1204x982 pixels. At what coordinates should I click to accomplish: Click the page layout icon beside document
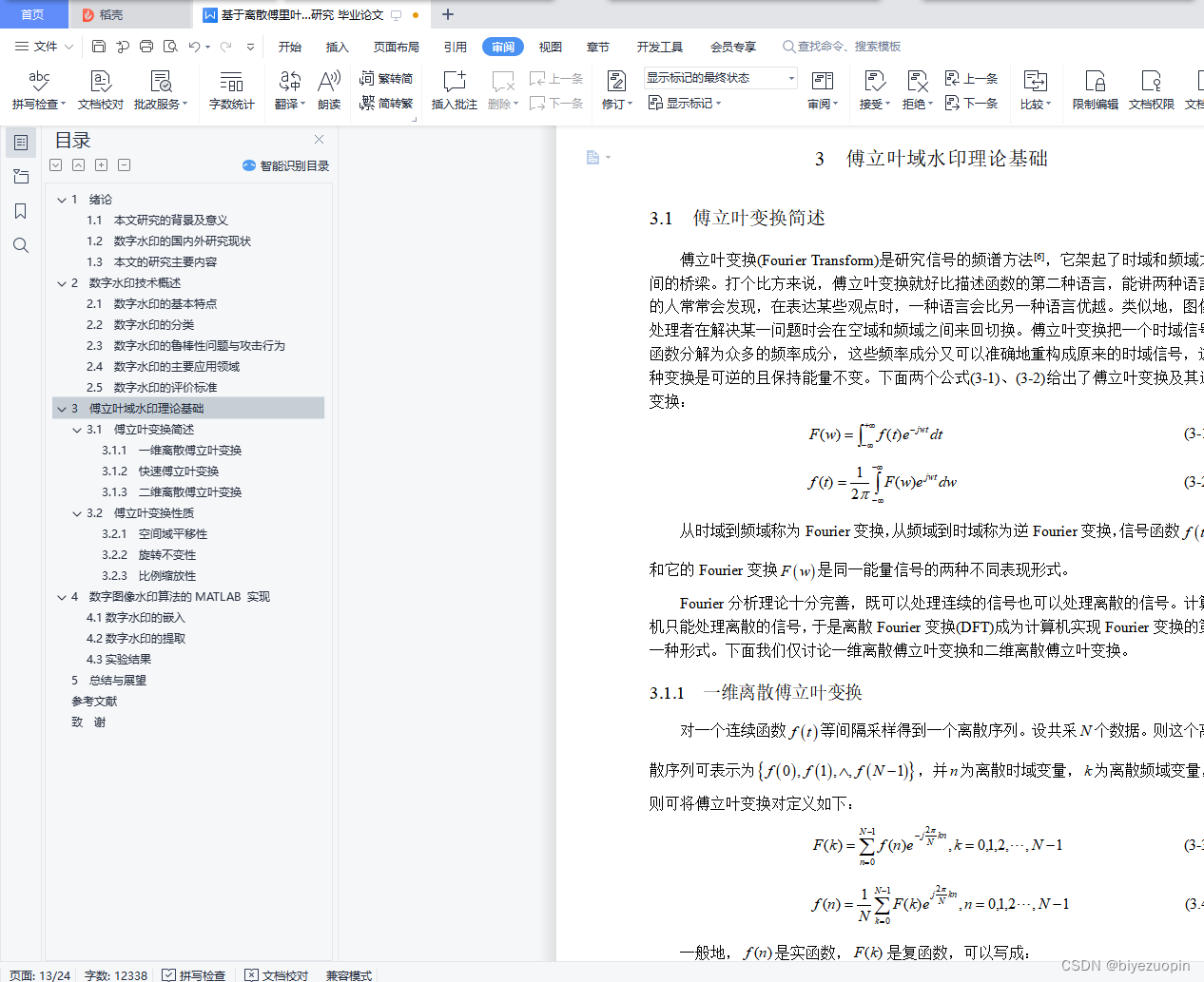click(x=593, y=158)
